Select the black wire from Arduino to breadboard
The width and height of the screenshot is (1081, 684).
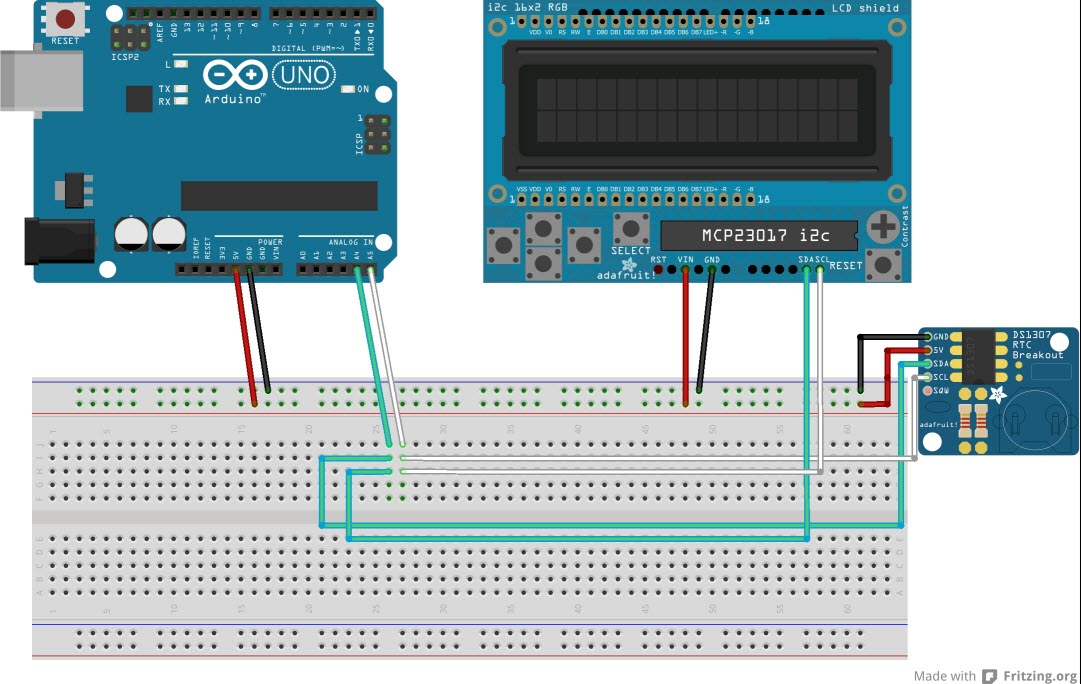click(x=259, y=331)
